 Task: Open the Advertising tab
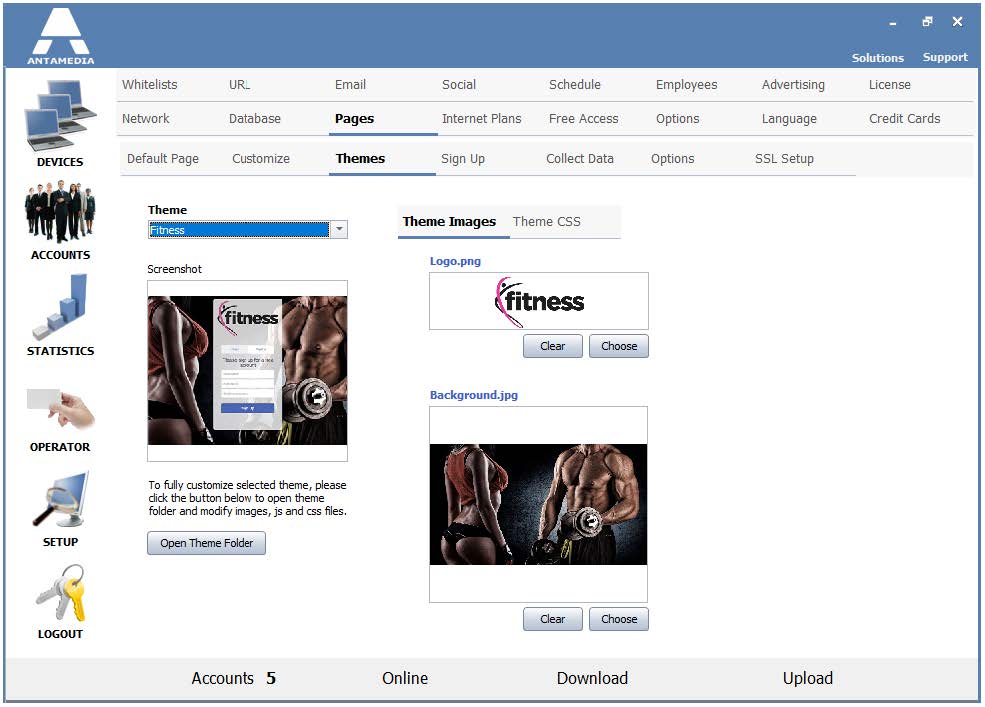point(793,85)
